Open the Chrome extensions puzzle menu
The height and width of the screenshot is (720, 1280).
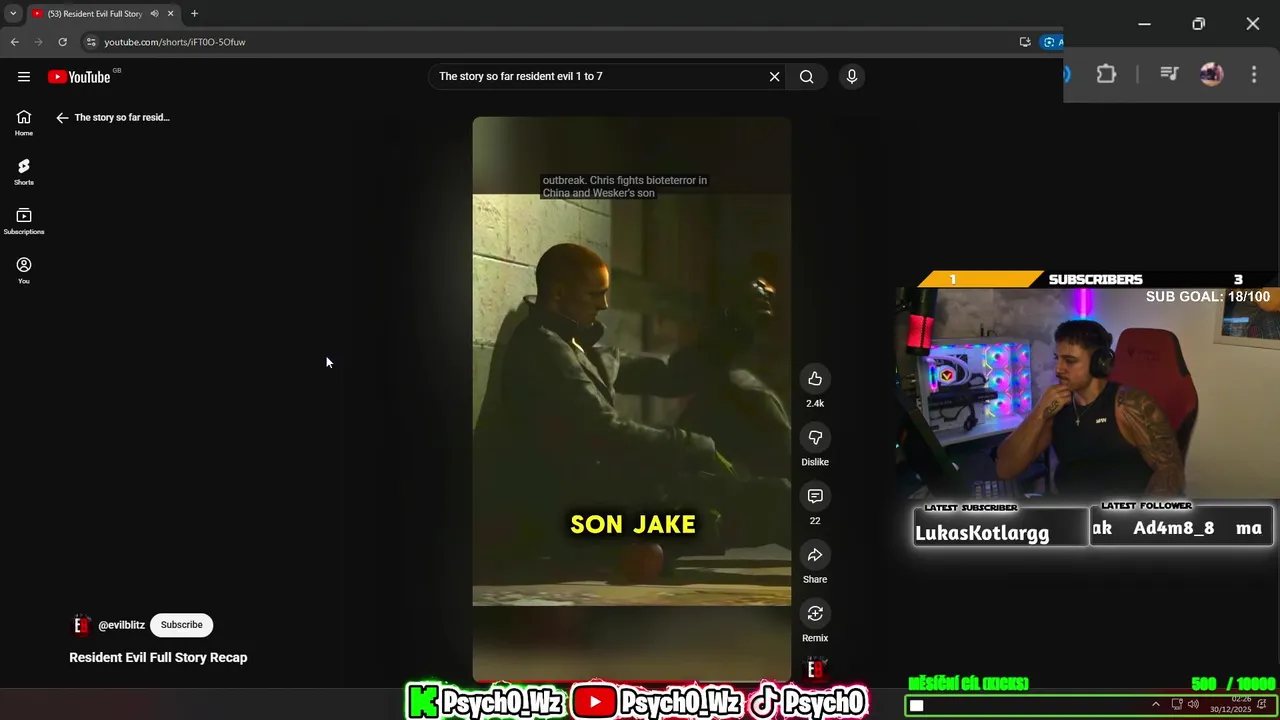(1106, 74)
